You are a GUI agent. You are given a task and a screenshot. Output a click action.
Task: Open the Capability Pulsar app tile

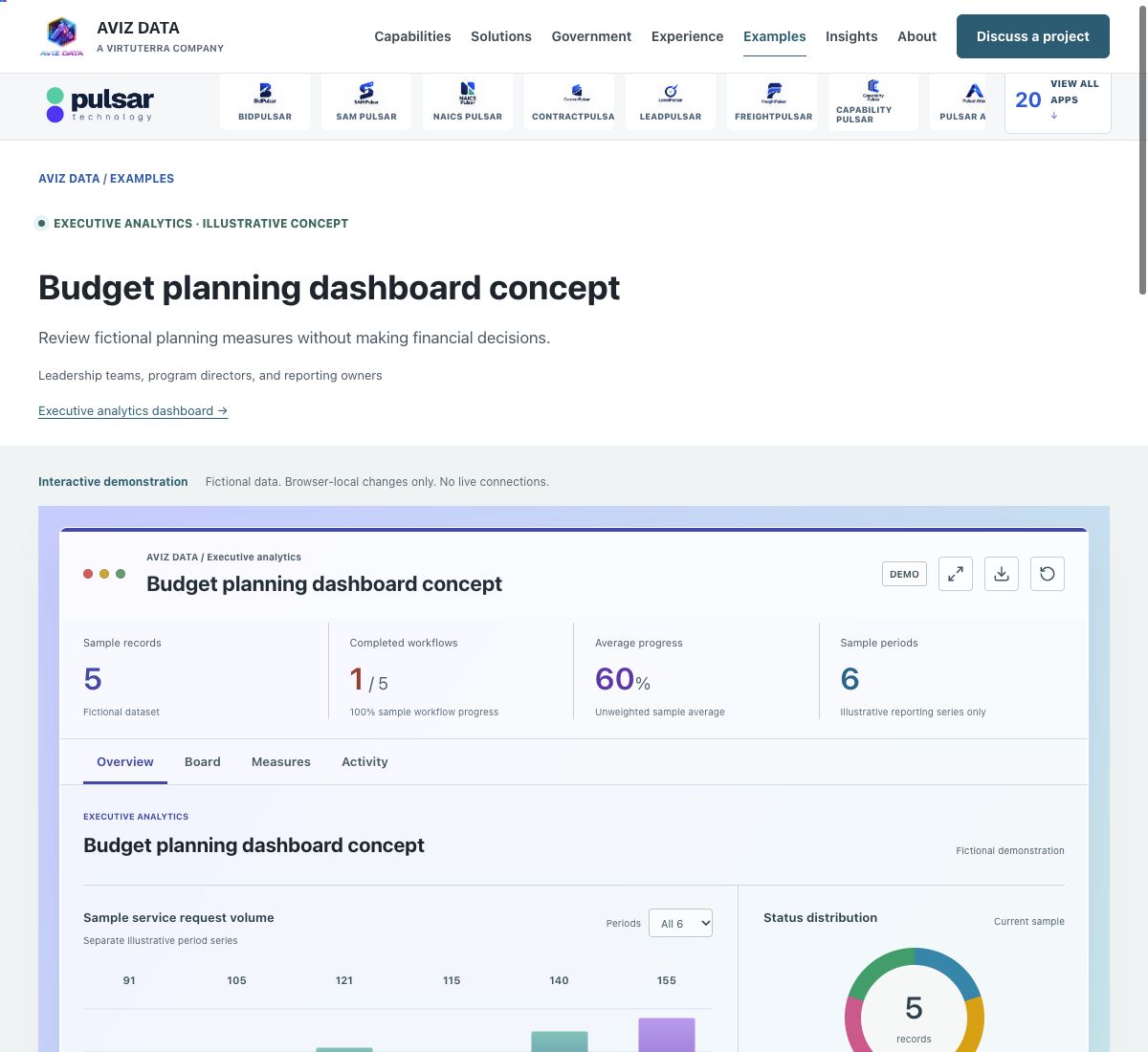tap(873, 101)
